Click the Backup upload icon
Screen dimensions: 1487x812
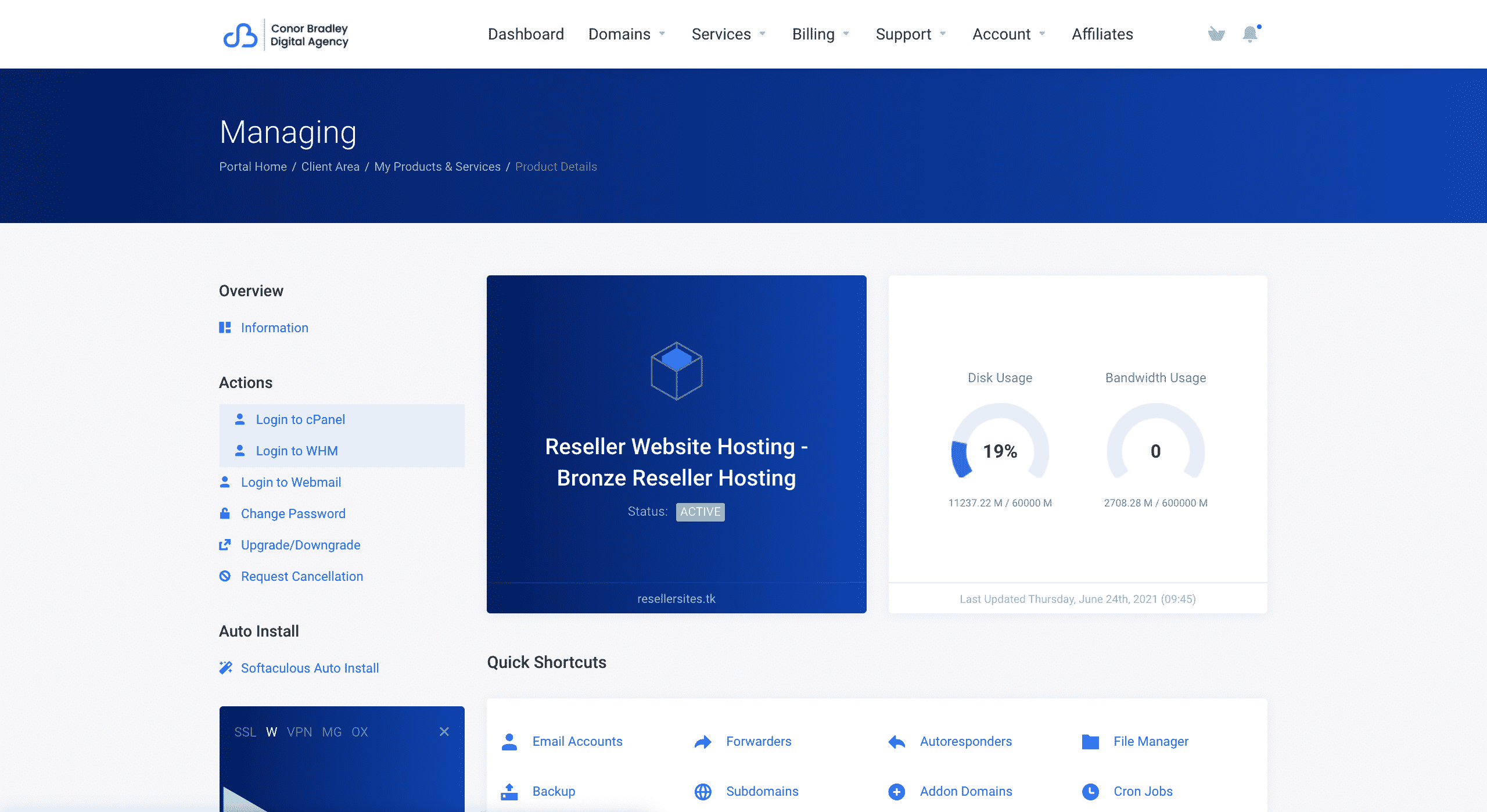[x=509, y=792]
